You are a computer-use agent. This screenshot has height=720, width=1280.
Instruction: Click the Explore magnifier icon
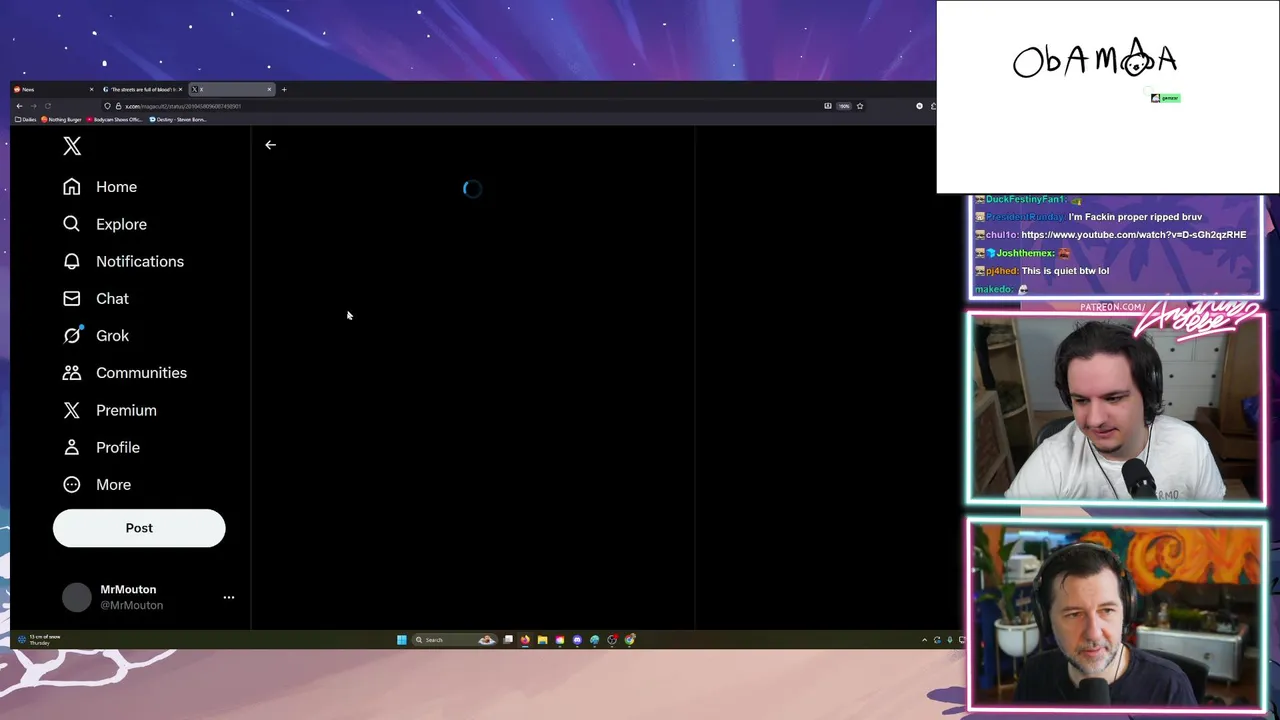(x=72, y=224)
